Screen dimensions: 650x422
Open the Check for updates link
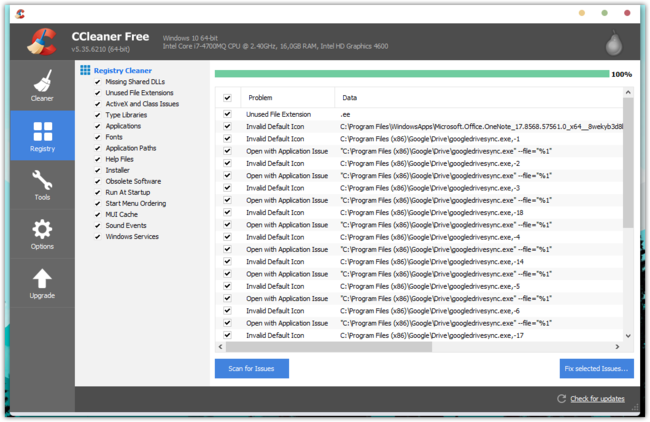click(597, 399)
